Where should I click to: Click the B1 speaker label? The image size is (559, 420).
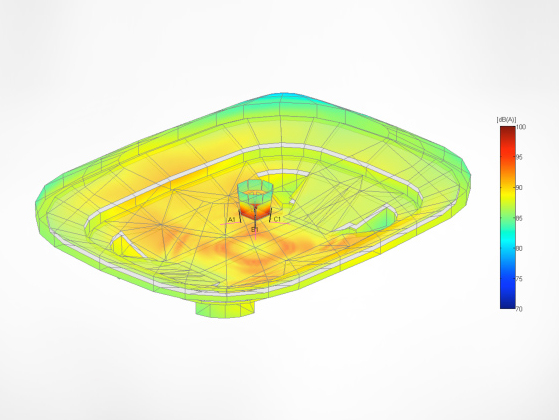pyautogui.click(x=254, y=229)
